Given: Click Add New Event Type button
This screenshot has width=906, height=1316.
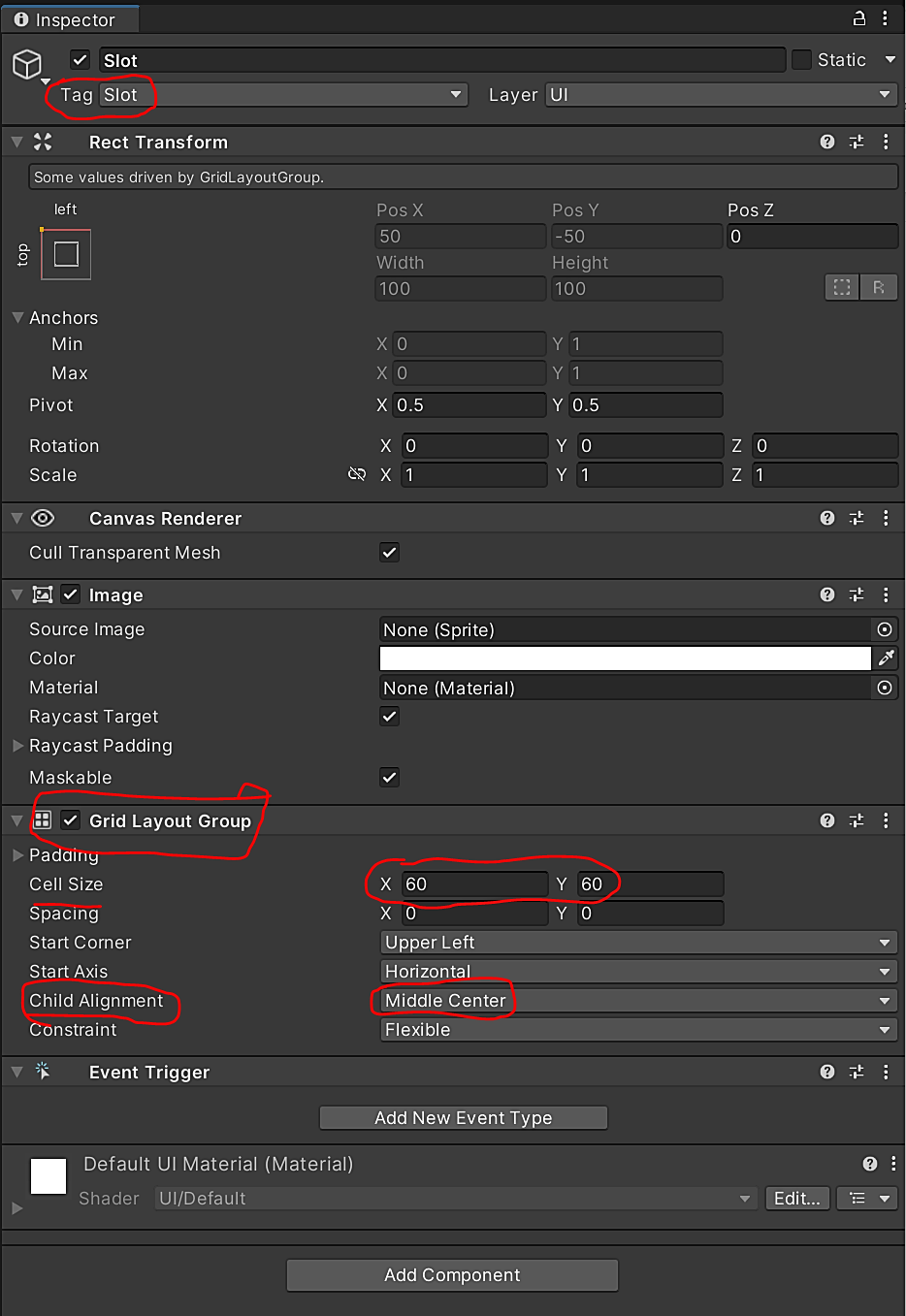Looking at the screenshot, I should (463, 1118).
